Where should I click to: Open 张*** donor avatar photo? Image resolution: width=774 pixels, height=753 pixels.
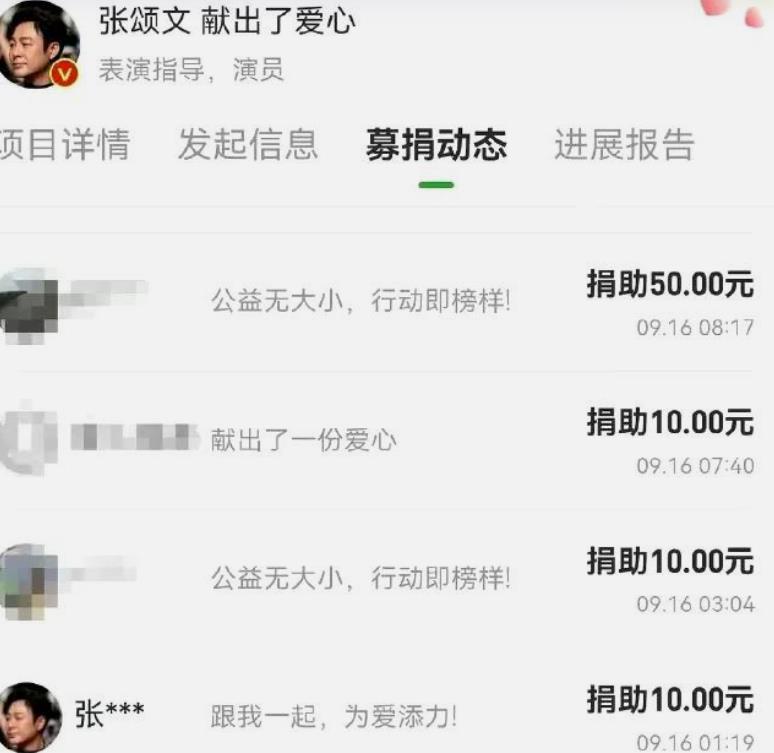(31, 717)
